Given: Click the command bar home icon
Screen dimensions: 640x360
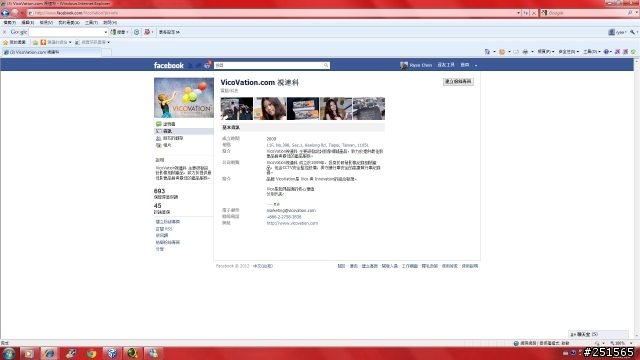Looking at the screenshot, I should (x=487, y=52).
